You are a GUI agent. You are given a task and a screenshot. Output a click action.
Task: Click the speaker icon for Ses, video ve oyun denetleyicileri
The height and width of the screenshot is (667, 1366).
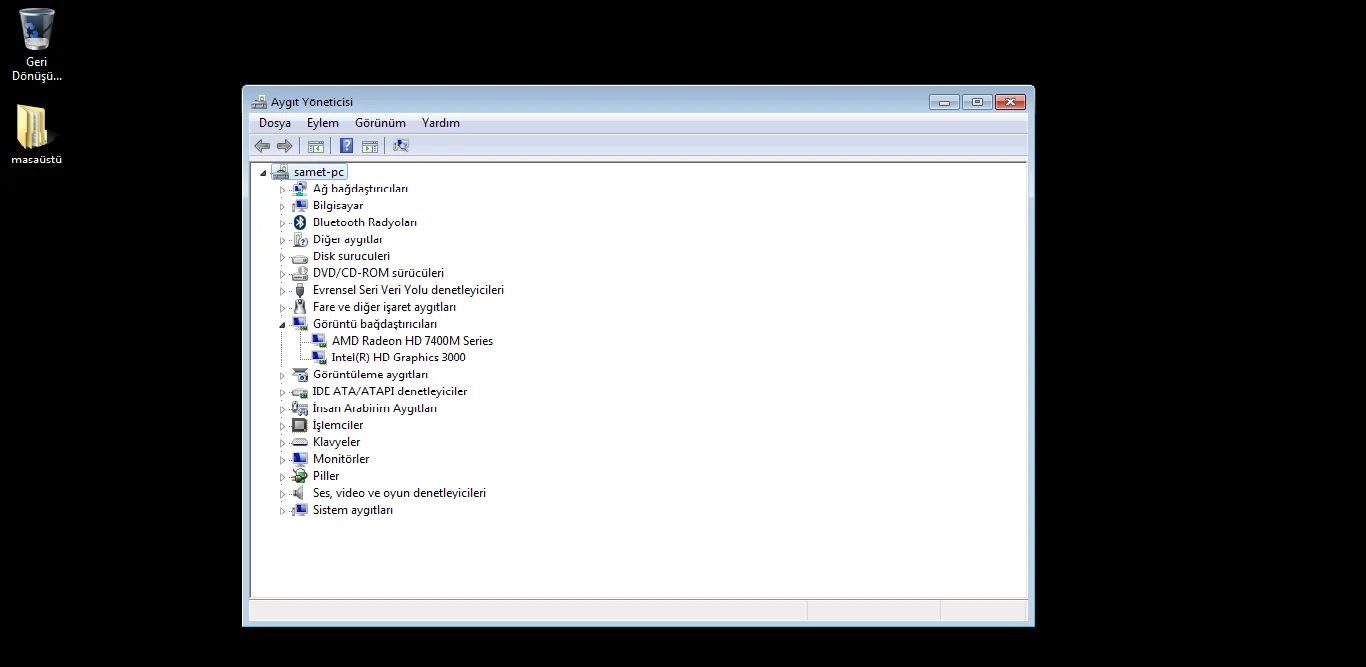299,493
